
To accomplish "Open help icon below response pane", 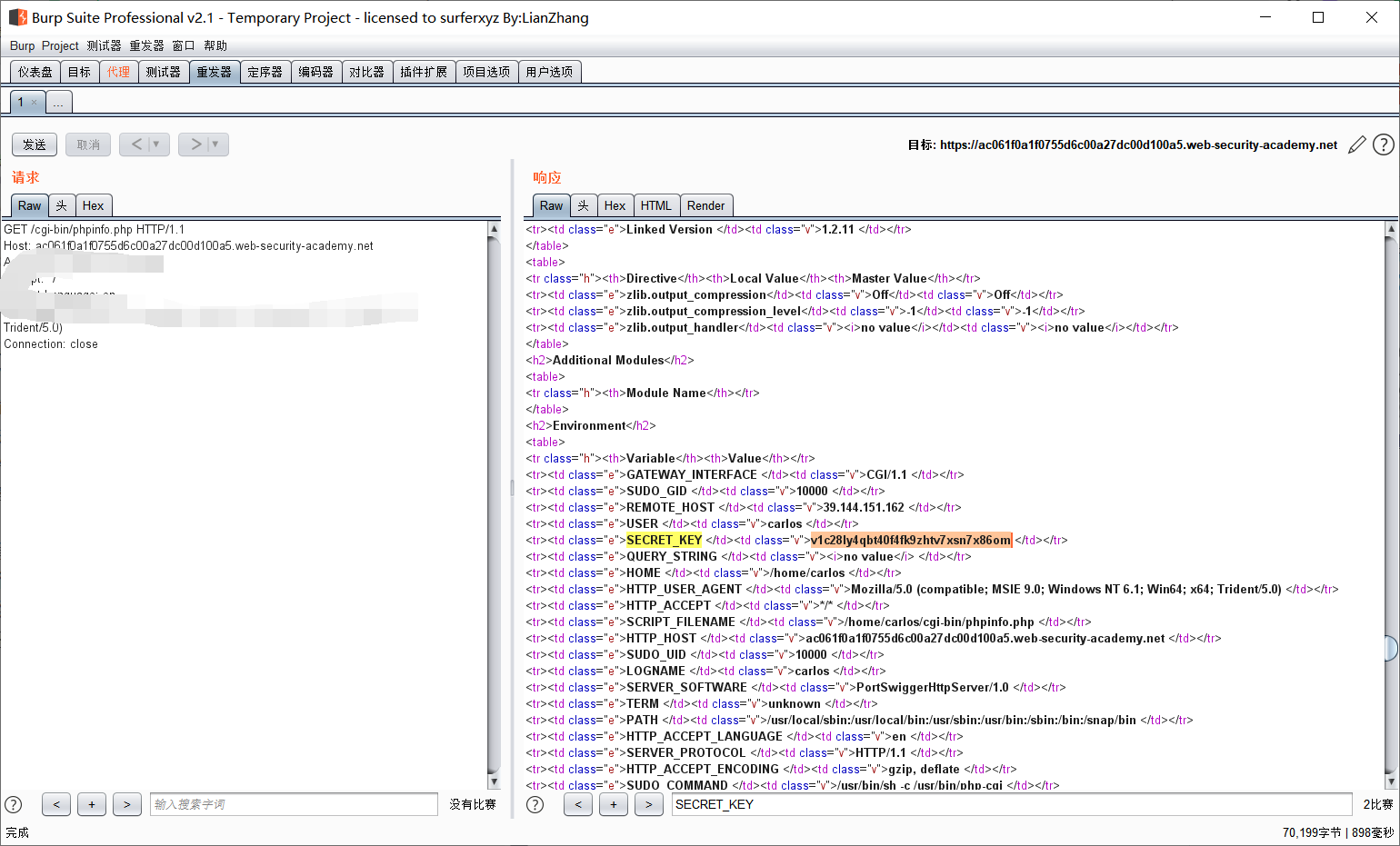I will [x=535, y=804].
